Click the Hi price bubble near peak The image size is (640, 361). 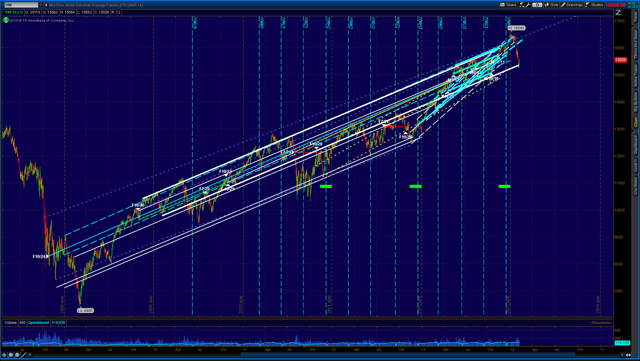[x=516, y=28]
